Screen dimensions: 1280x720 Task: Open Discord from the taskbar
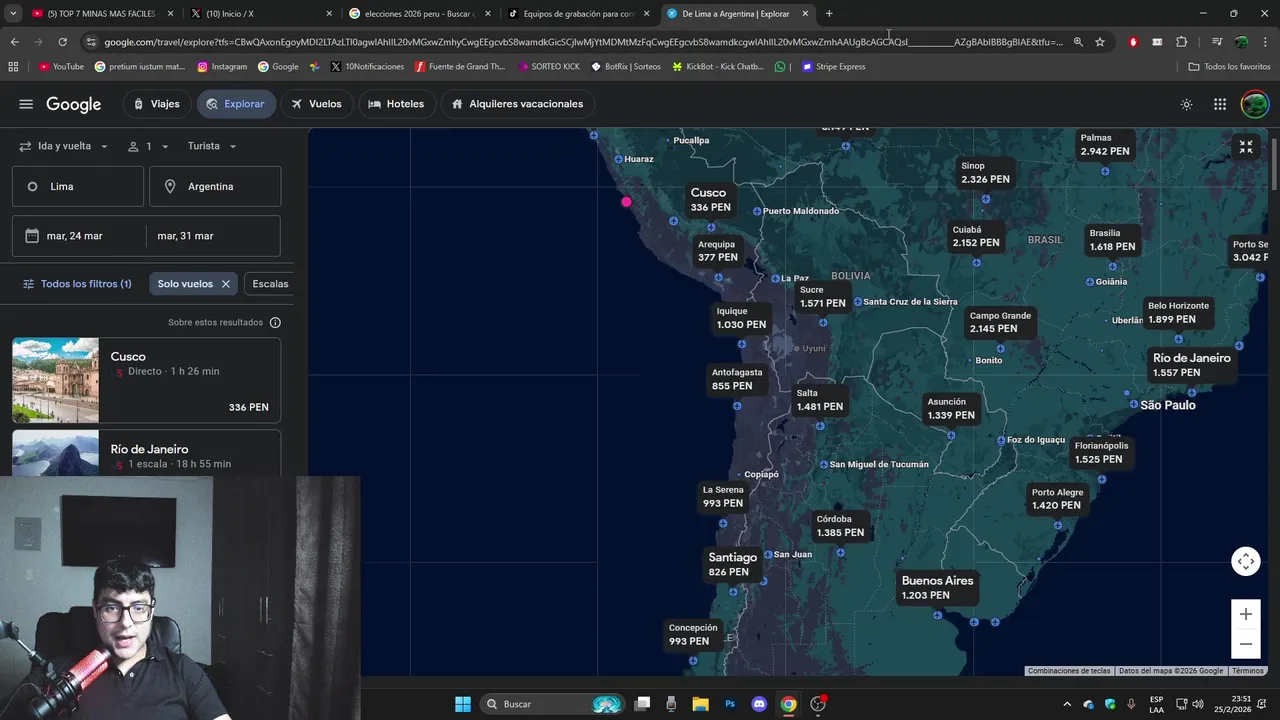click(759, 704)
